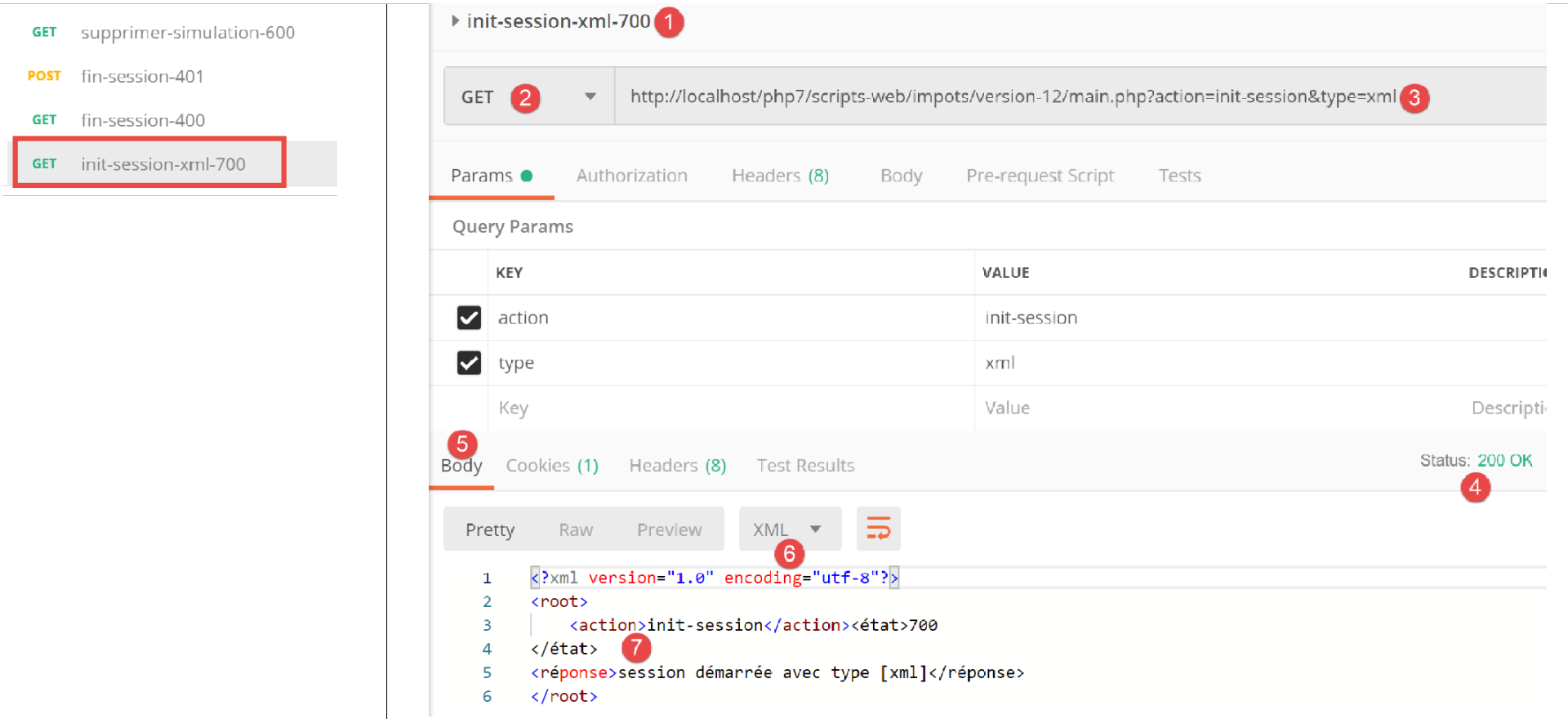Screen dimensions: 1568x719
Task: Open the Tests tab
Action: pyautogui.click(x=1179, y=176)
